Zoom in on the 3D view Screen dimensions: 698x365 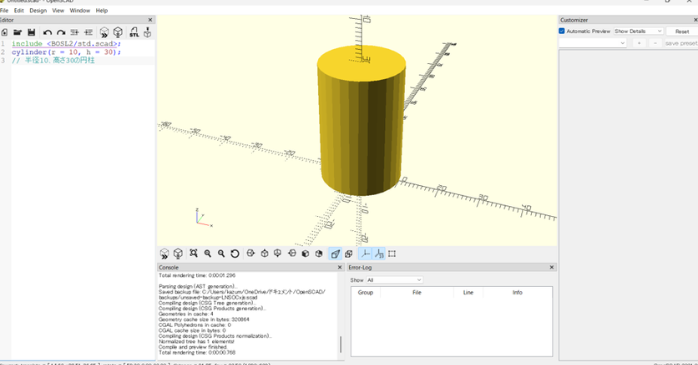click(x=207, y=253)
